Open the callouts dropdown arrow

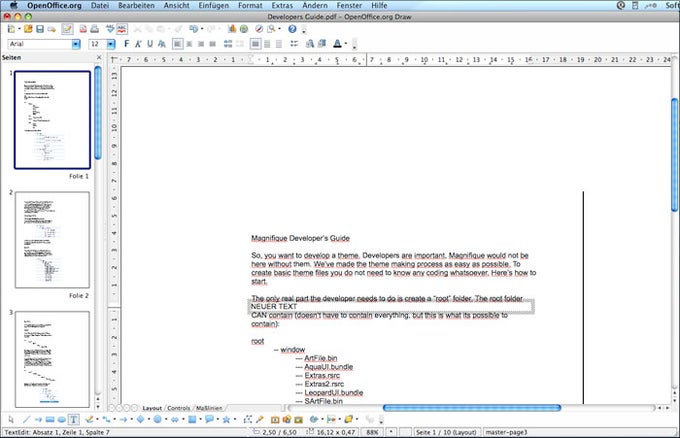point(217,419)
